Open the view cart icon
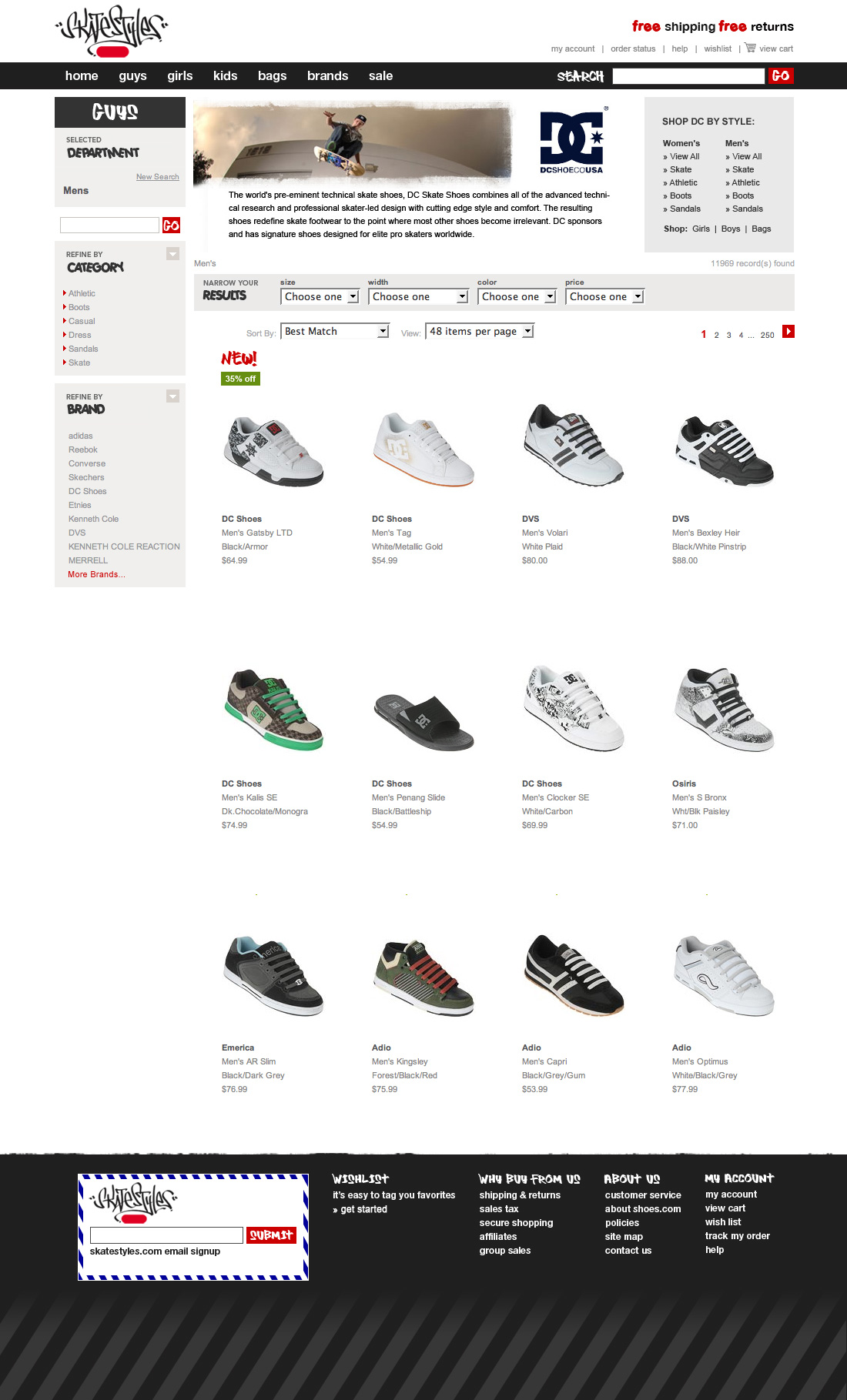Screen dimensions: 847x1400 tap(750, 48)
